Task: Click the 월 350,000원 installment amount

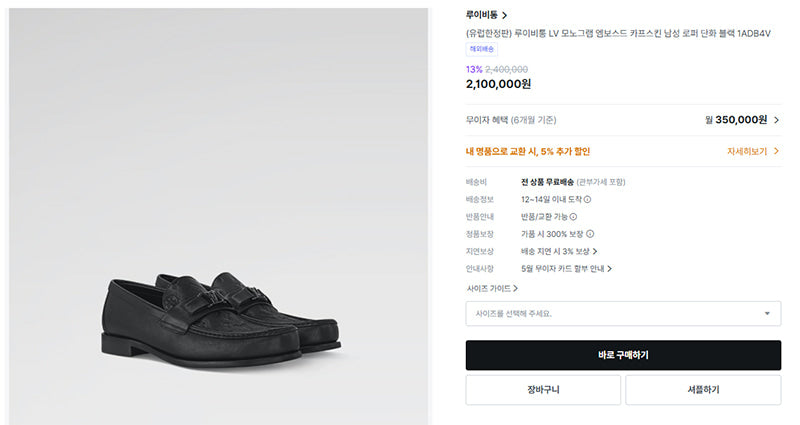Action: coord(736,120)
